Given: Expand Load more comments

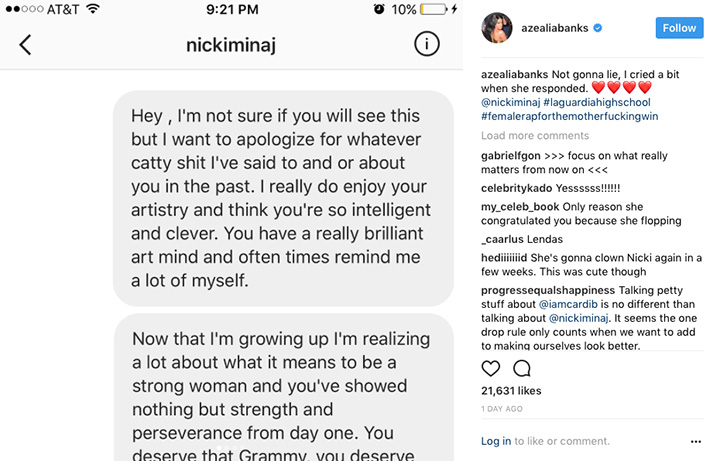Looking at the screenshot, I should [x=535, y=136].
